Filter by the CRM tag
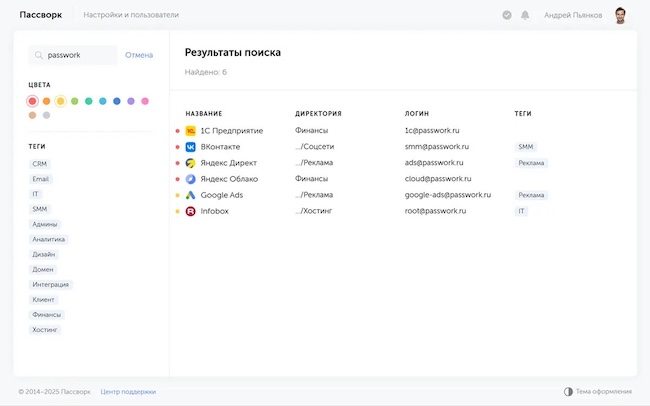Image resolution: width=650 pixels, height=406 pixels. point(40,164)
